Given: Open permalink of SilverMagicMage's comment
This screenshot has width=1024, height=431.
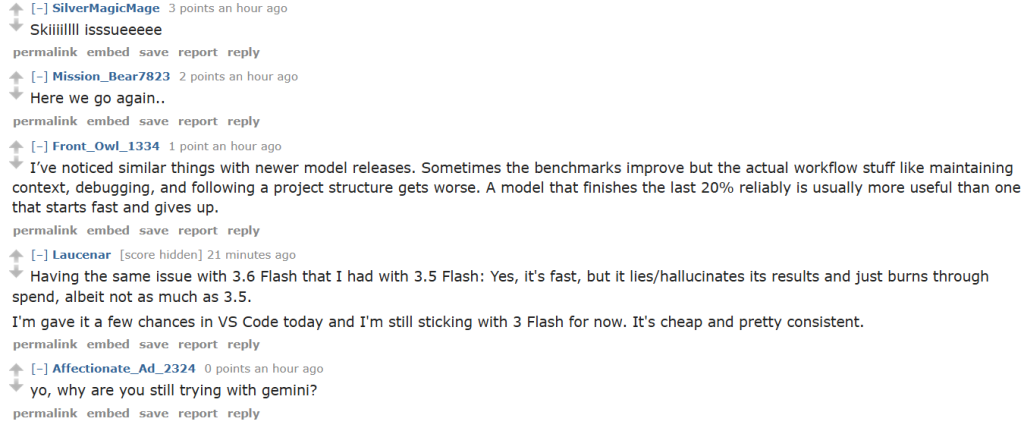Looking at the screenshot, I should 45,52.
